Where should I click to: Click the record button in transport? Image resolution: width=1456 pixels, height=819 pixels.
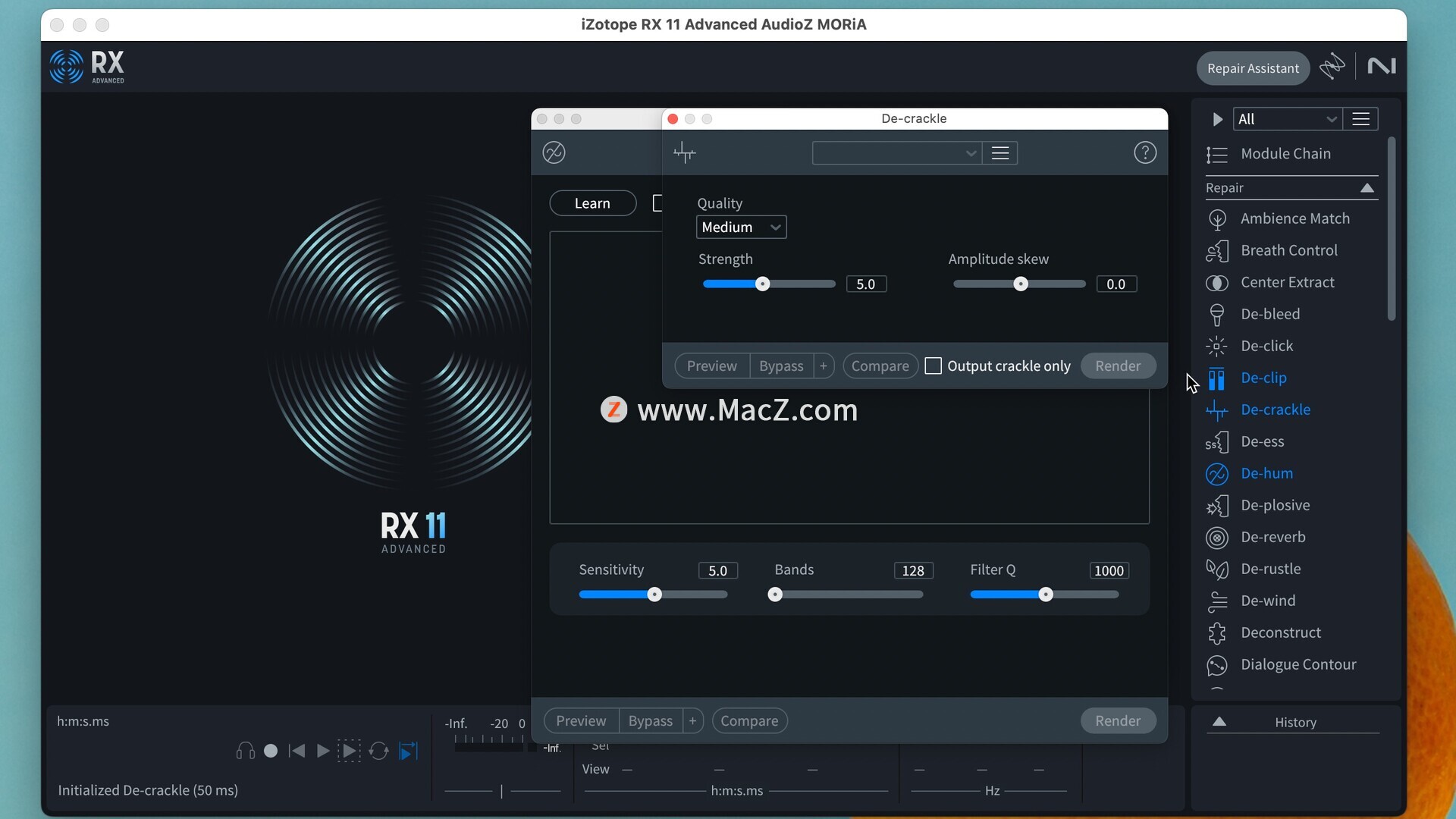271,751
